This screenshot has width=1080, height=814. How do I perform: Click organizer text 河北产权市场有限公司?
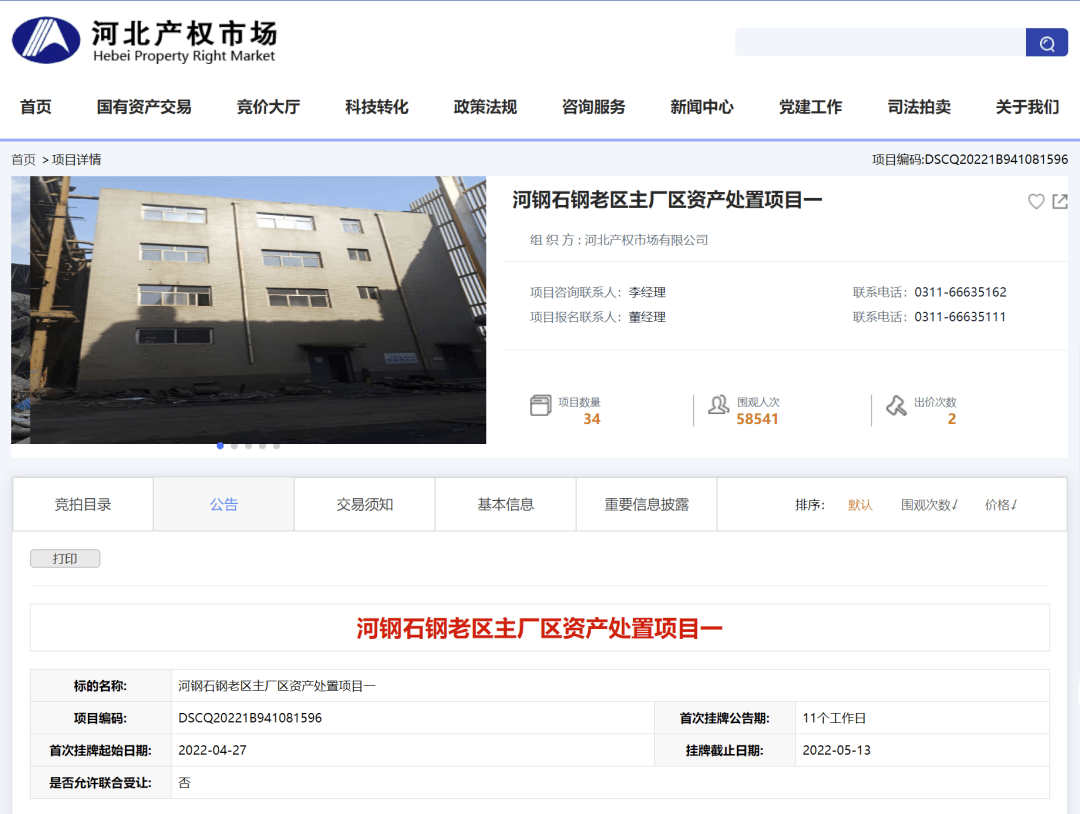point(646,240)
